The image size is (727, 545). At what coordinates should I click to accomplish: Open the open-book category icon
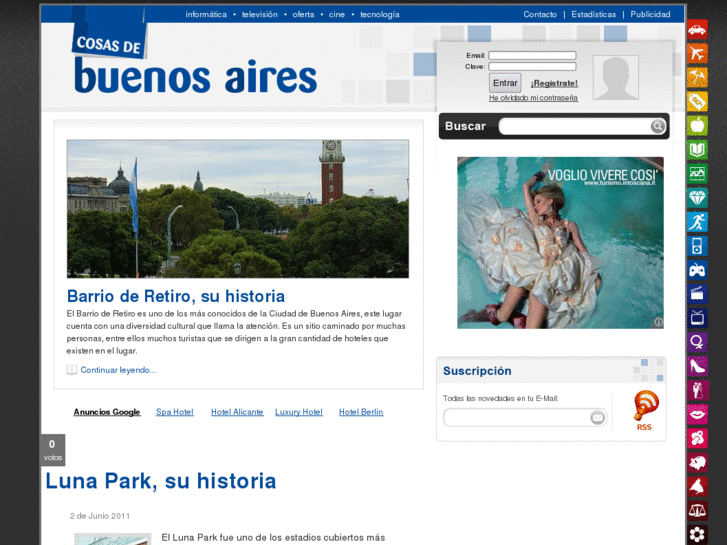point(697,150)
